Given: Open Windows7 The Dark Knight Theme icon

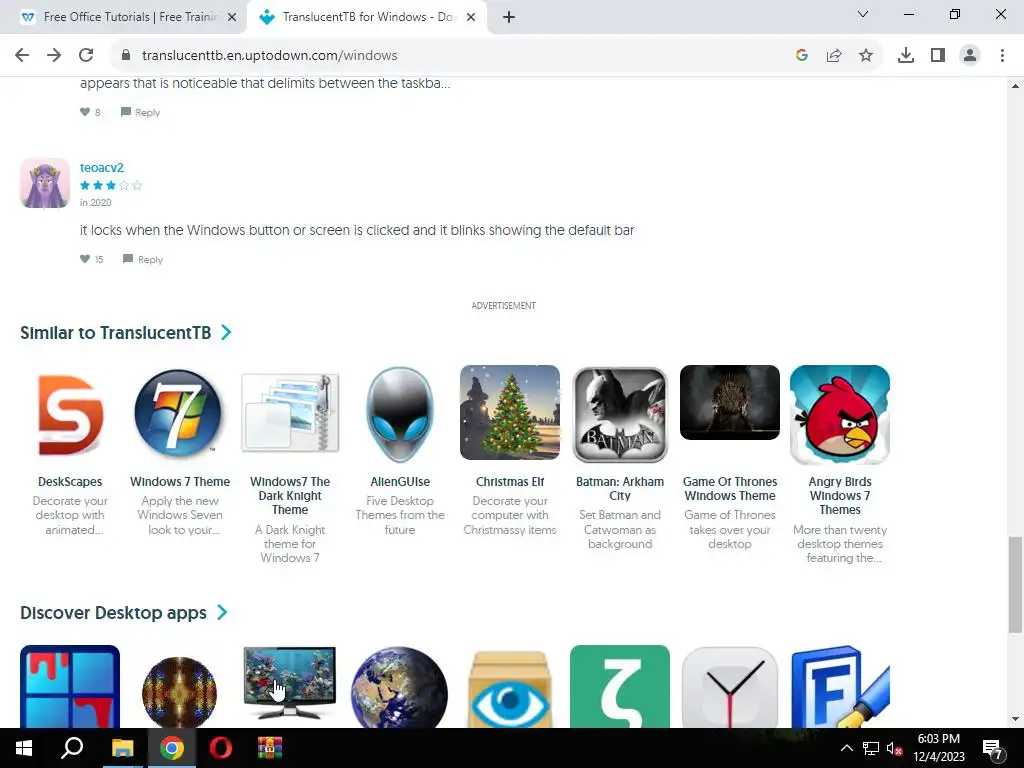Looking at the screenshot, I should click(x=290, y=412).
